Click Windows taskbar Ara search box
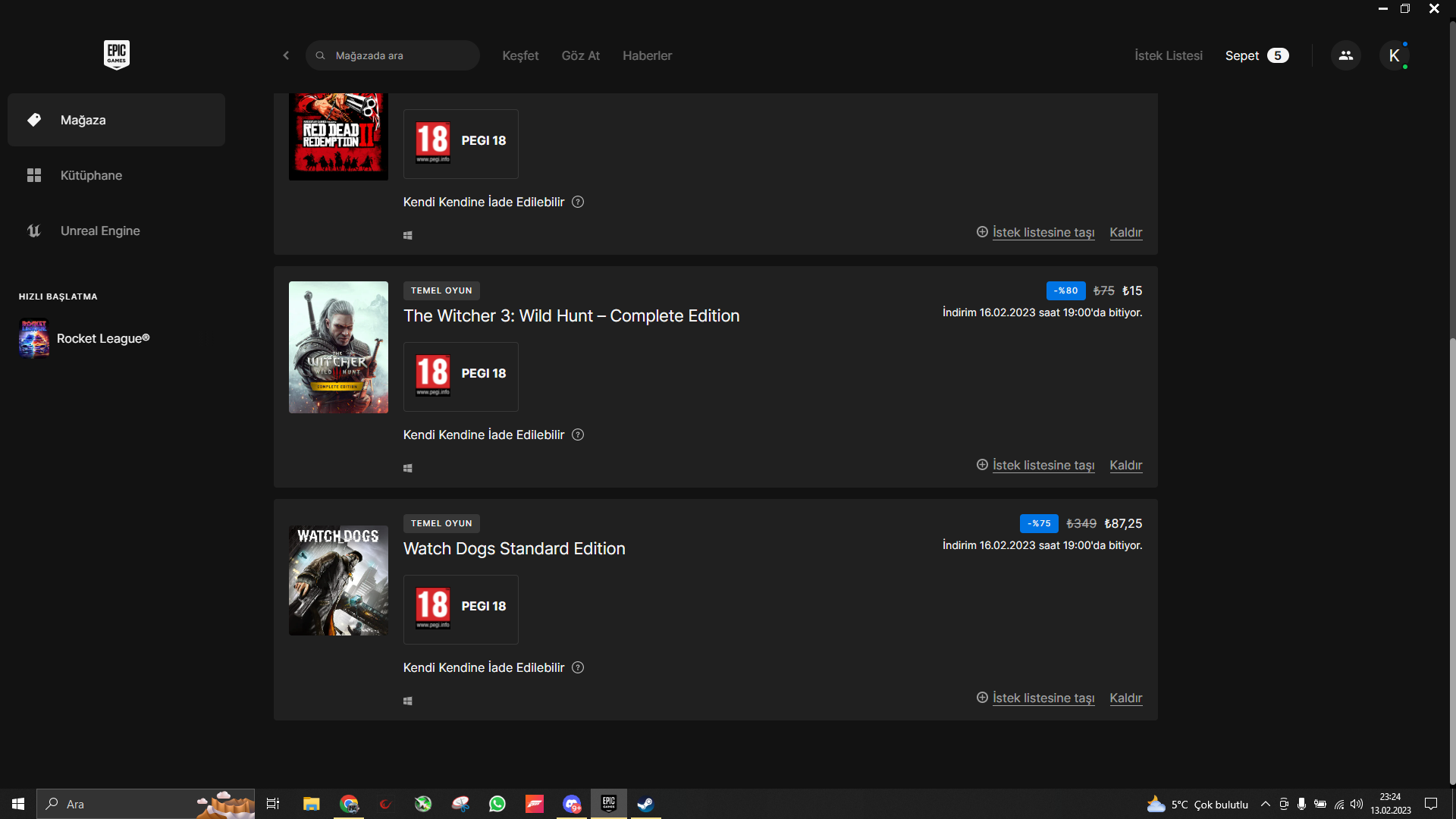 click(146, 804)
